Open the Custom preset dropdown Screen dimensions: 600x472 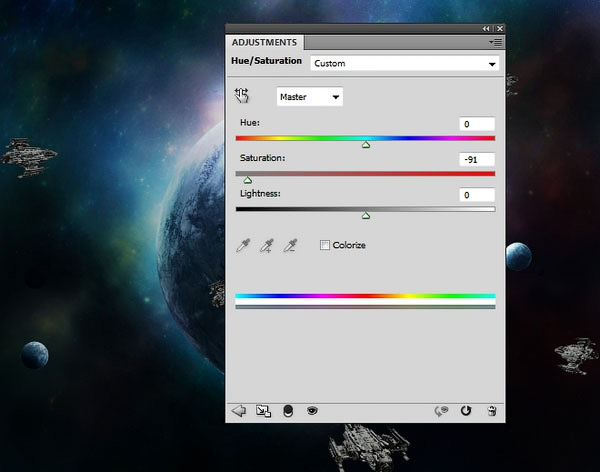pos(404,63)
